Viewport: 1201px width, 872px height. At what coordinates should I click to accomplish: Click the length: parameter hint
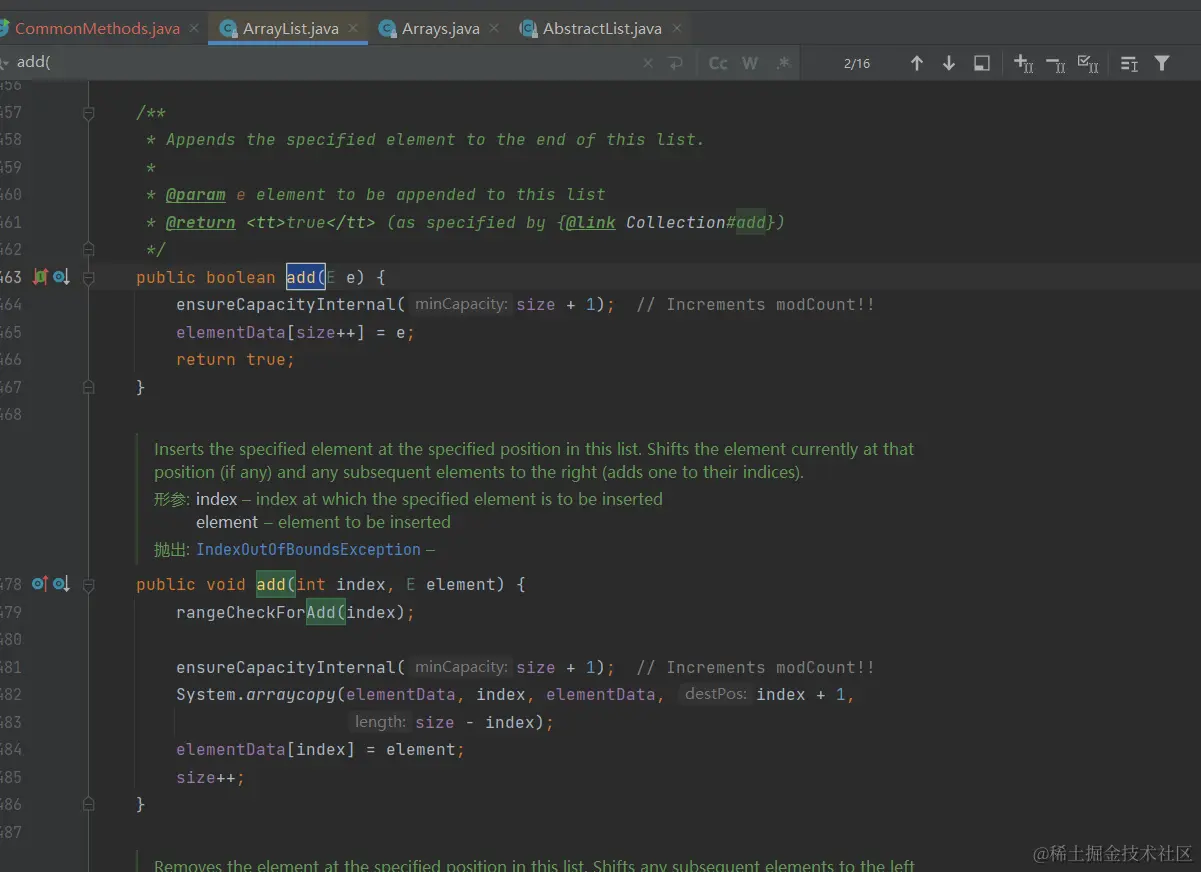point(380,722)
